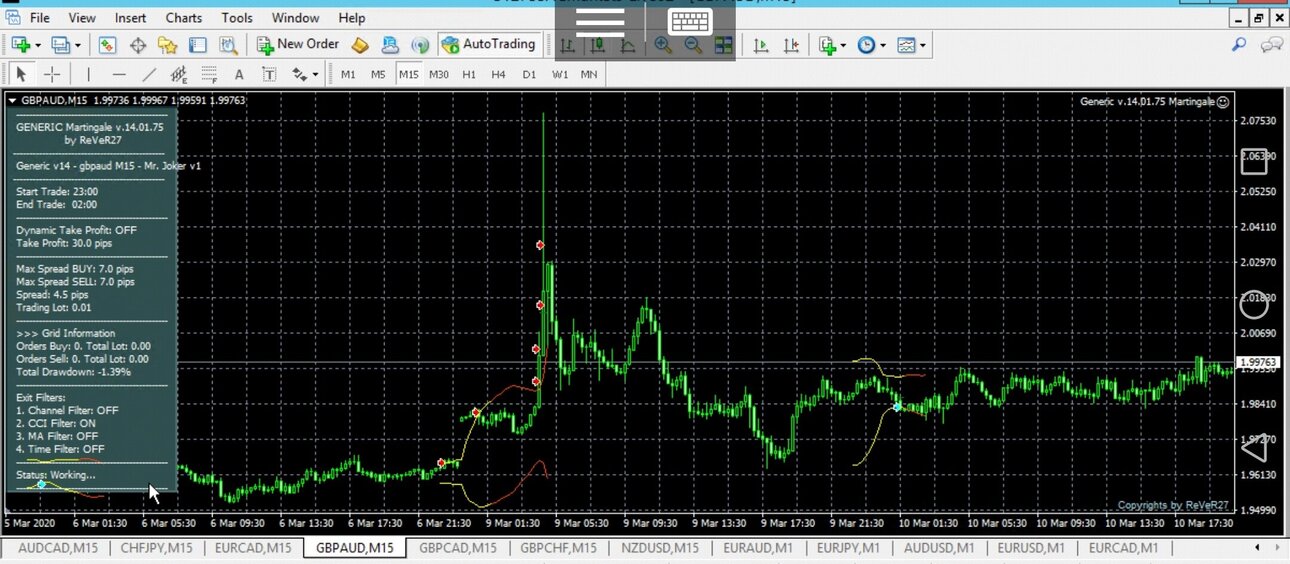Viewport: 1290px width, 564px height.
Task: Select the M15 timeframe button
Action: click(x=409, y=74)
